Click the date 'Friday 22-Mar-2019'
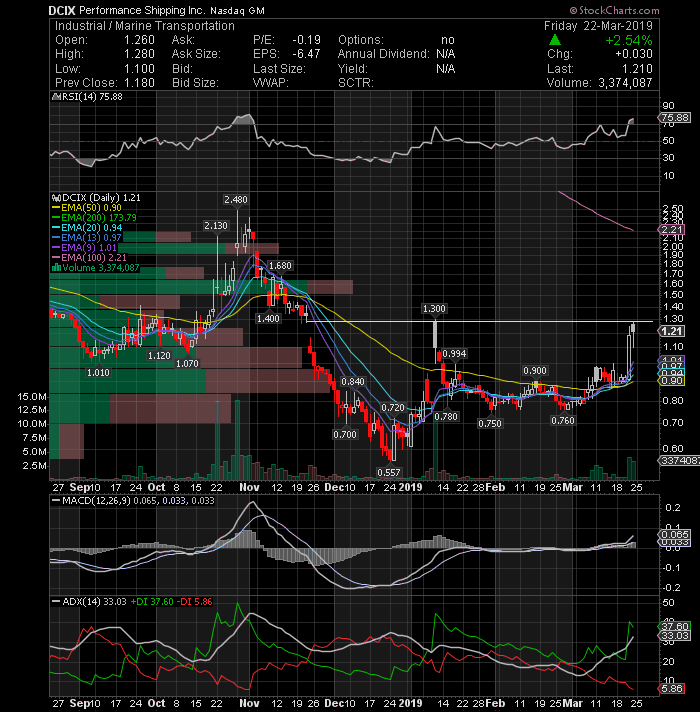Viewport: 700px width, 712px height. pos(598,26)
